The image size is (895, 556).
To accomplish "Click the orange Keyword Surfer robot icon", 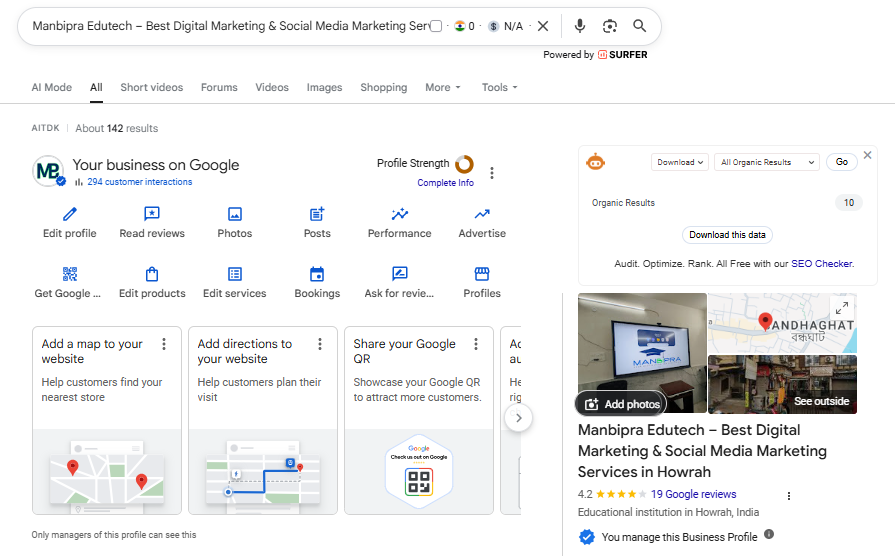I will 595,162.
